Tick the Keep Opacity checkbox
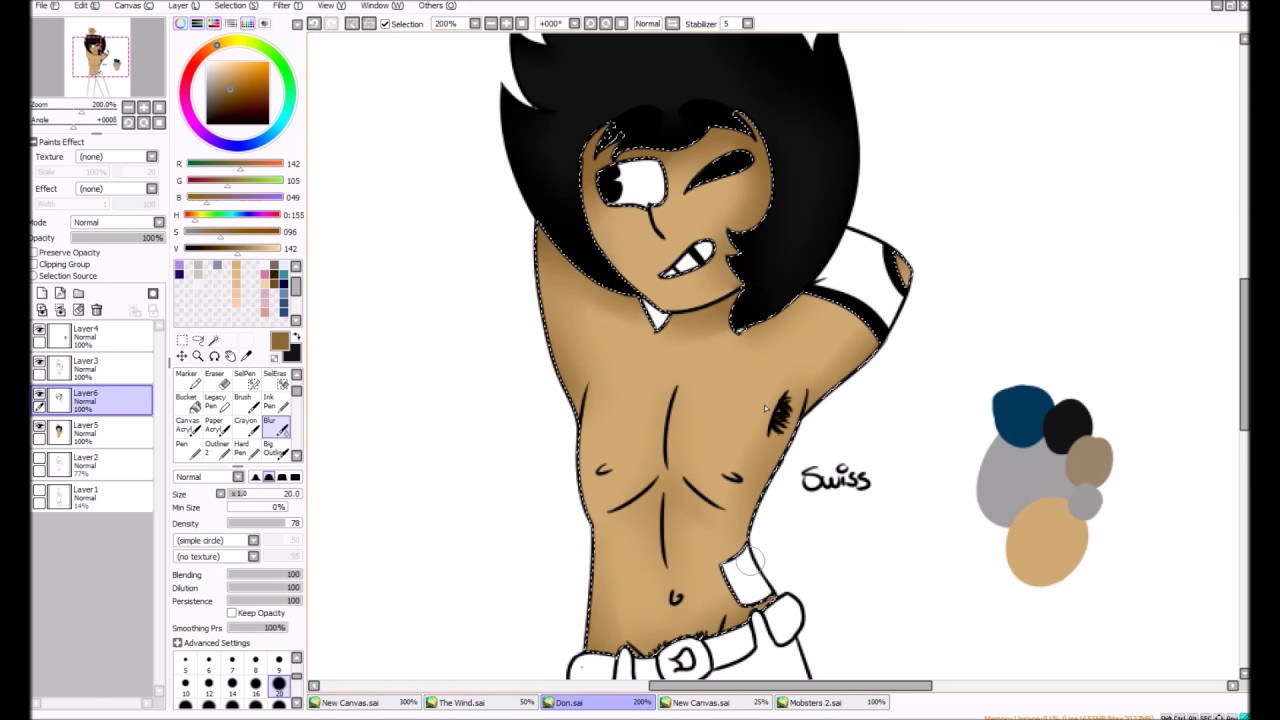1280x720 pixels. (232, 613)
